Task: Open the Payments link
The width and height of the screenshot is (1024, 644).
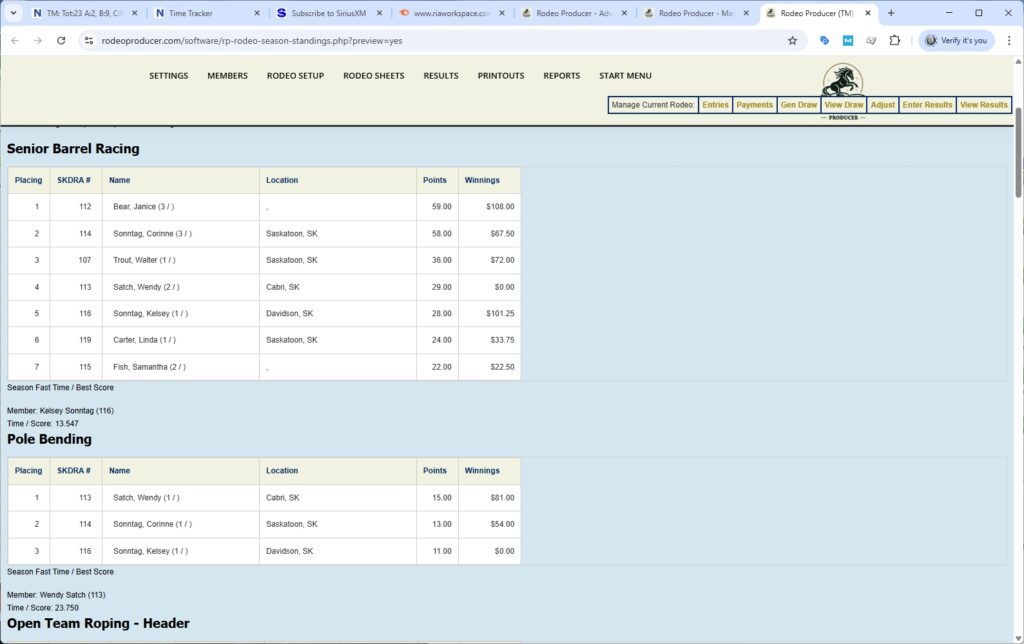Action: [754, 105]
